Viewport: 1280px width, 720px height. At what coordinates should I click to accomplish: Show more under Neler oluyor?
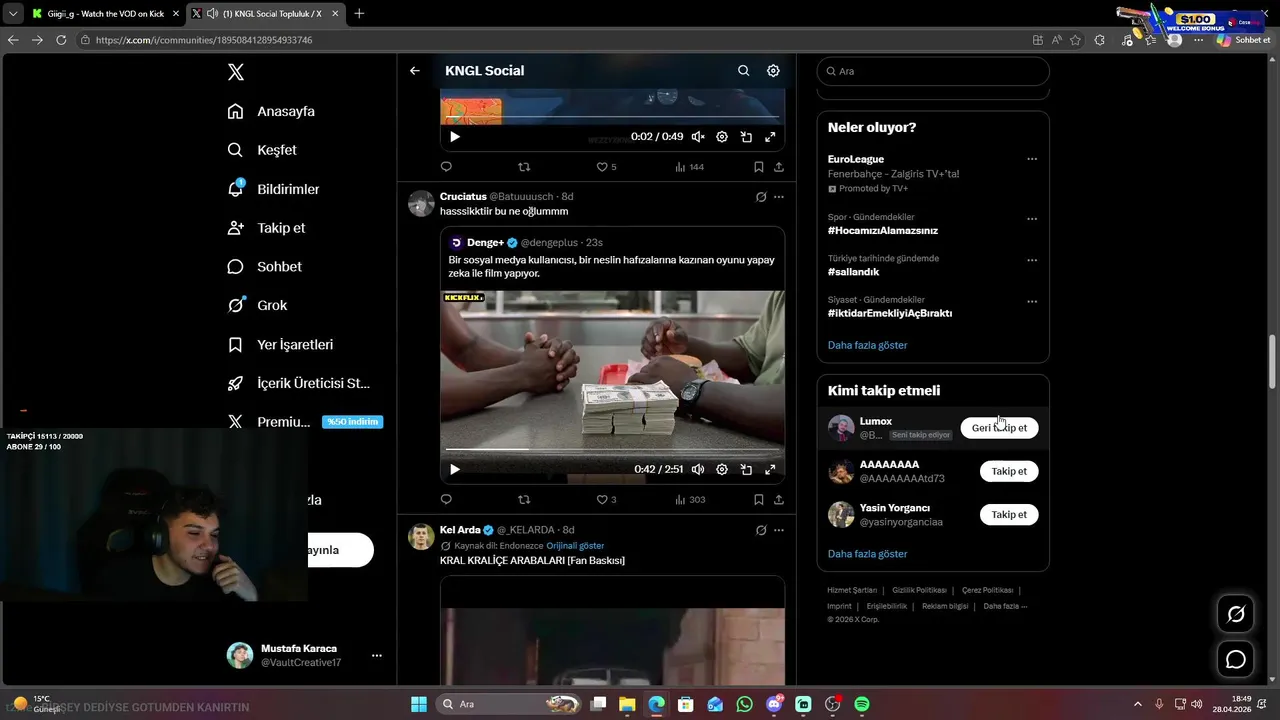pos(867,345)
